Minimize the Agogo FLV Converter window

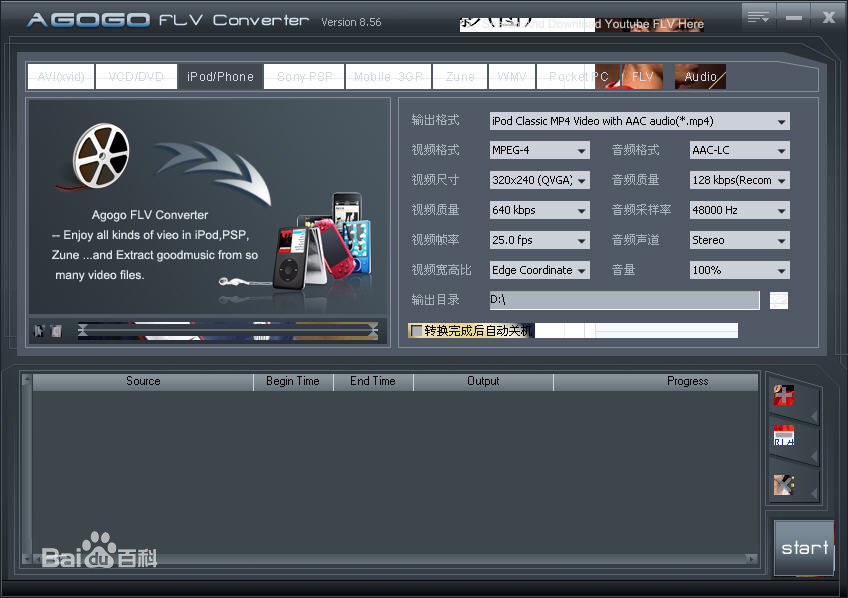point(793,17)
